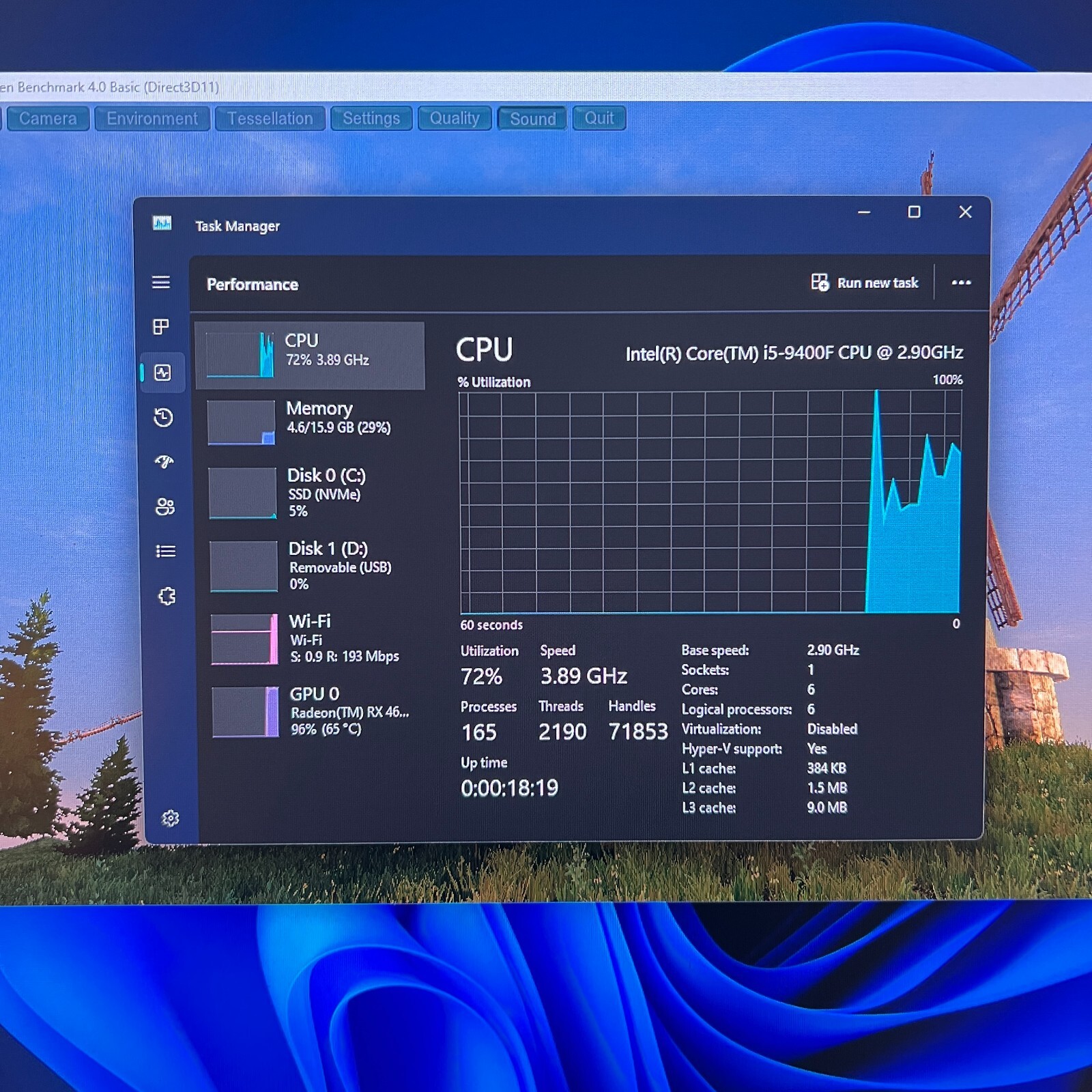Click the 165 processes value
The image size is (1092, 1092).
(479, 732)
